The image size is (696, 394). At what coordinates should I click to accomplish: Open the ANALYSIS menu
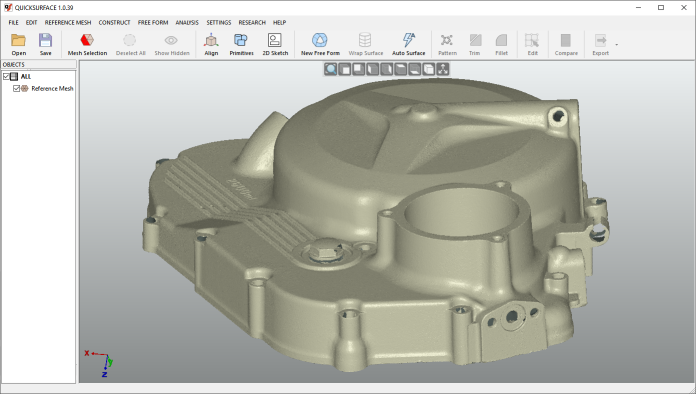187,23
